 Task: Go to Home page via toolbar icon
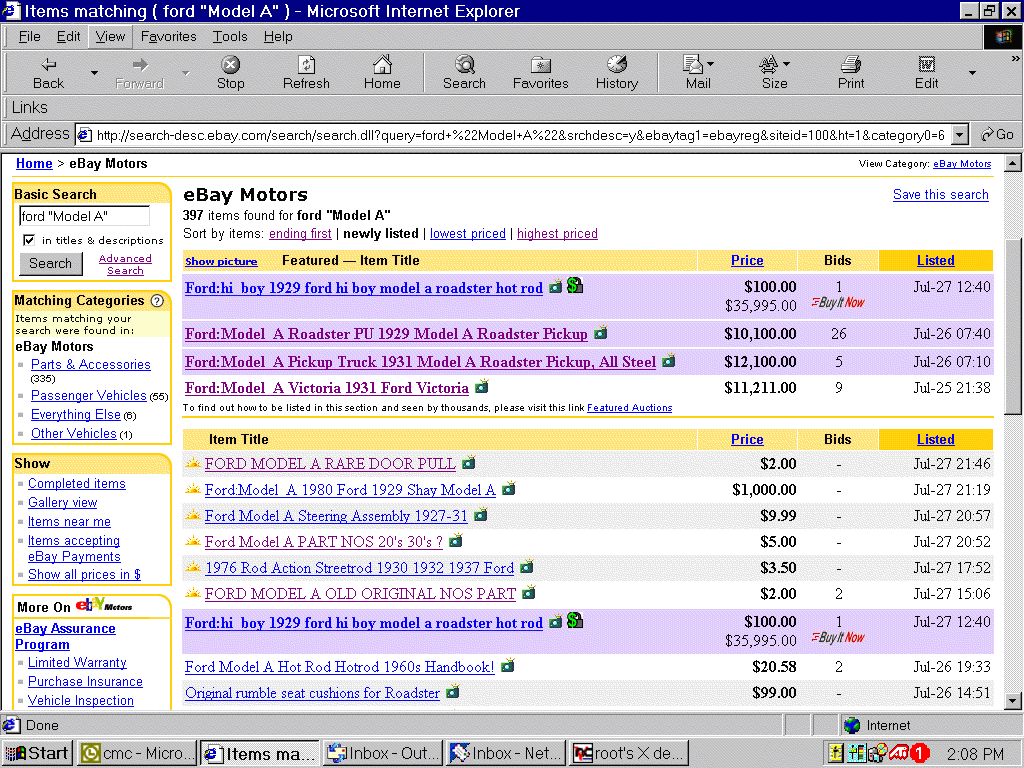pyautogui.click(x=382, y=66)
